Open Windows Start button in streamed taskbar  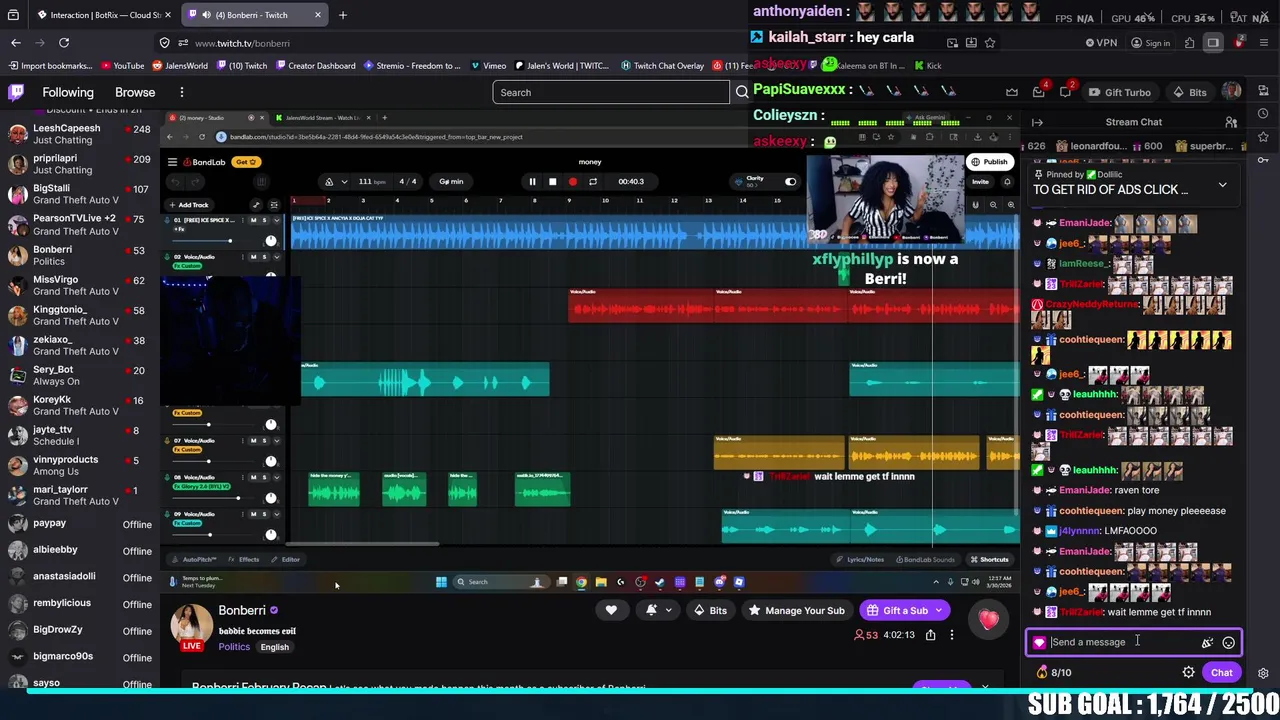[441, 582]
